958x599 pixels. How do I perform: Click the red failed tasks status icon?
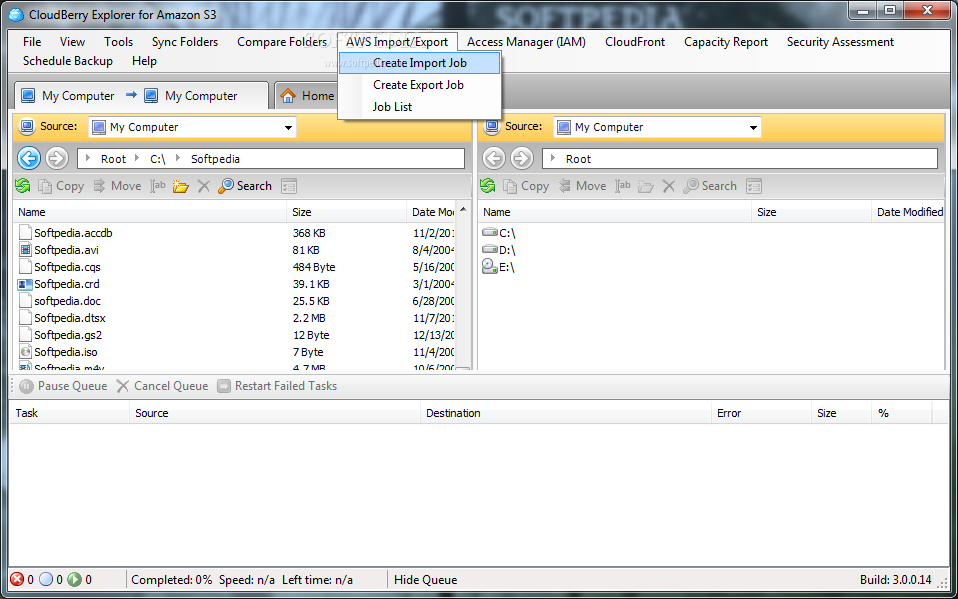point(17,579)
